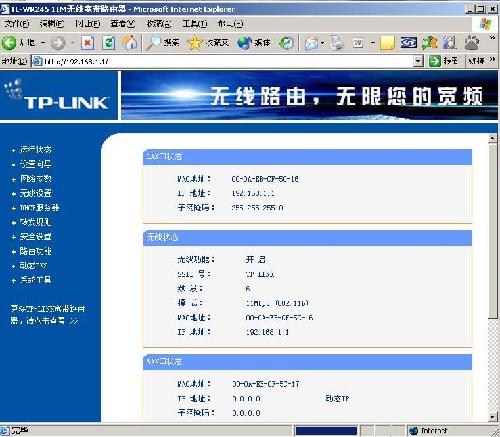500x437 pixels.
Task: Open the 收藏(A) menu
Action: tap(159, 24)
